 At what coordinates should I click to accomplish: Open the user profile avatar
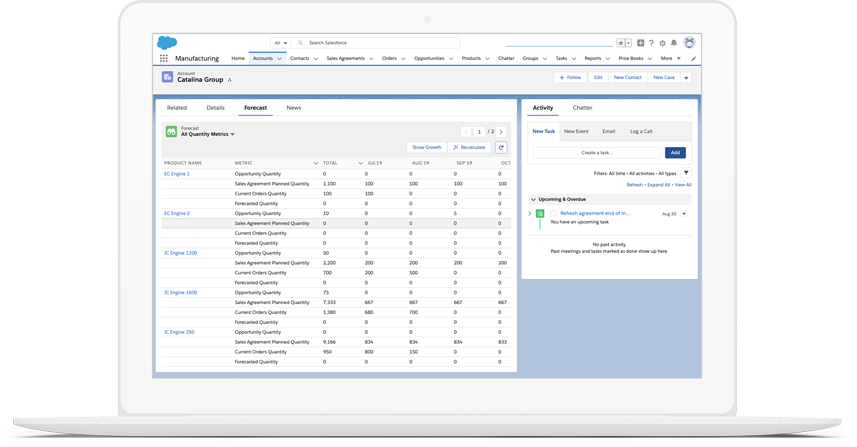[x=689, y=42]
